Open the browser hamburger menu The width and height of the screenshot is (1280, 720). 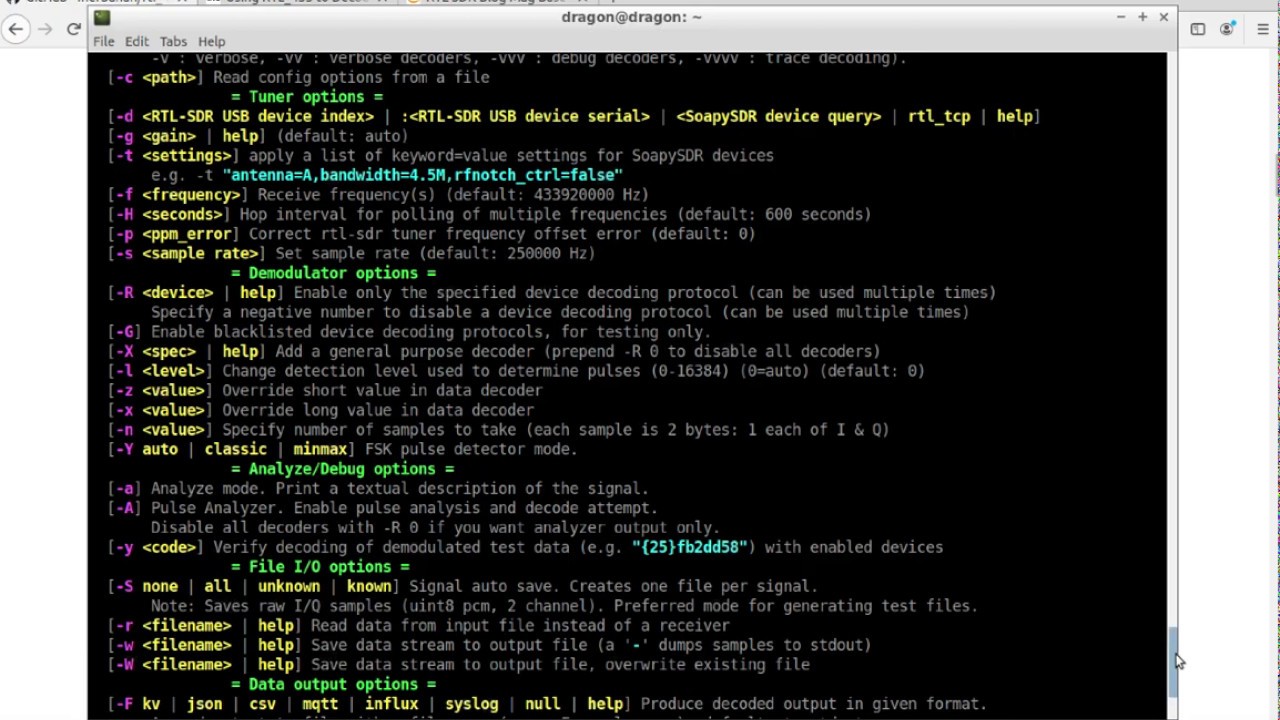1264,29
